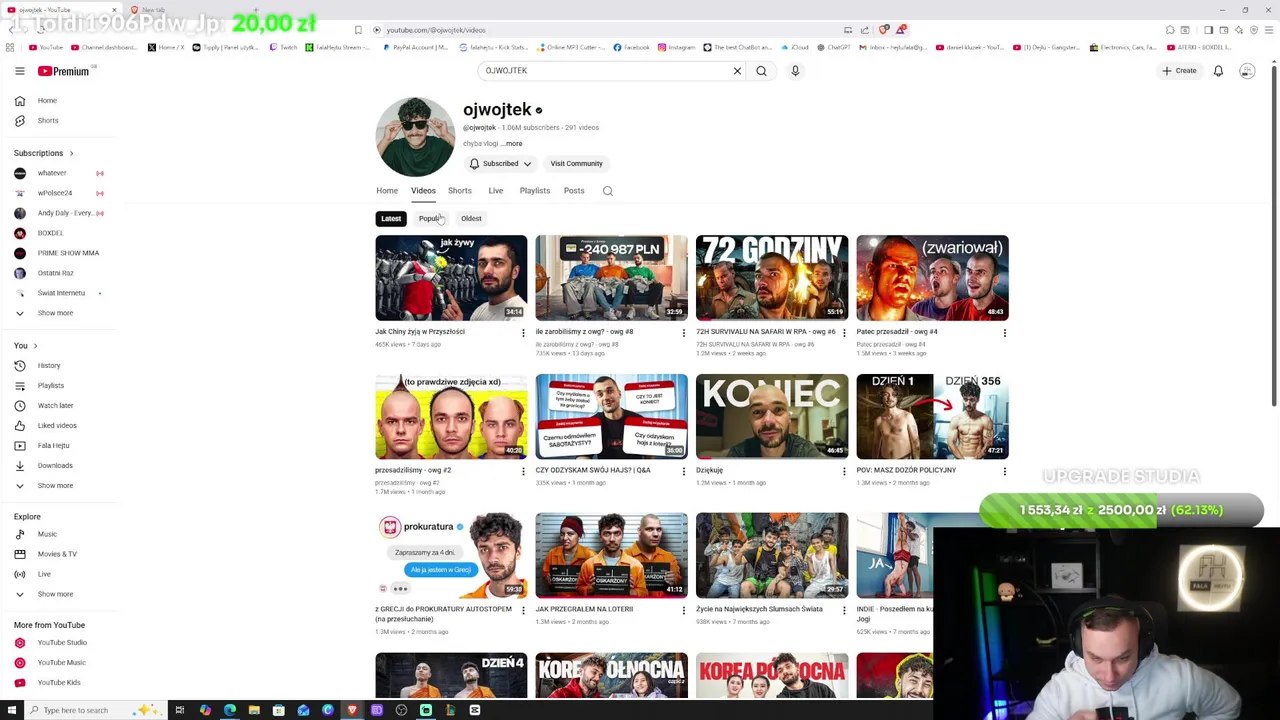Select the Latest sort chip
Screen dimensions: 1280x720
click(x=391, y=219)
